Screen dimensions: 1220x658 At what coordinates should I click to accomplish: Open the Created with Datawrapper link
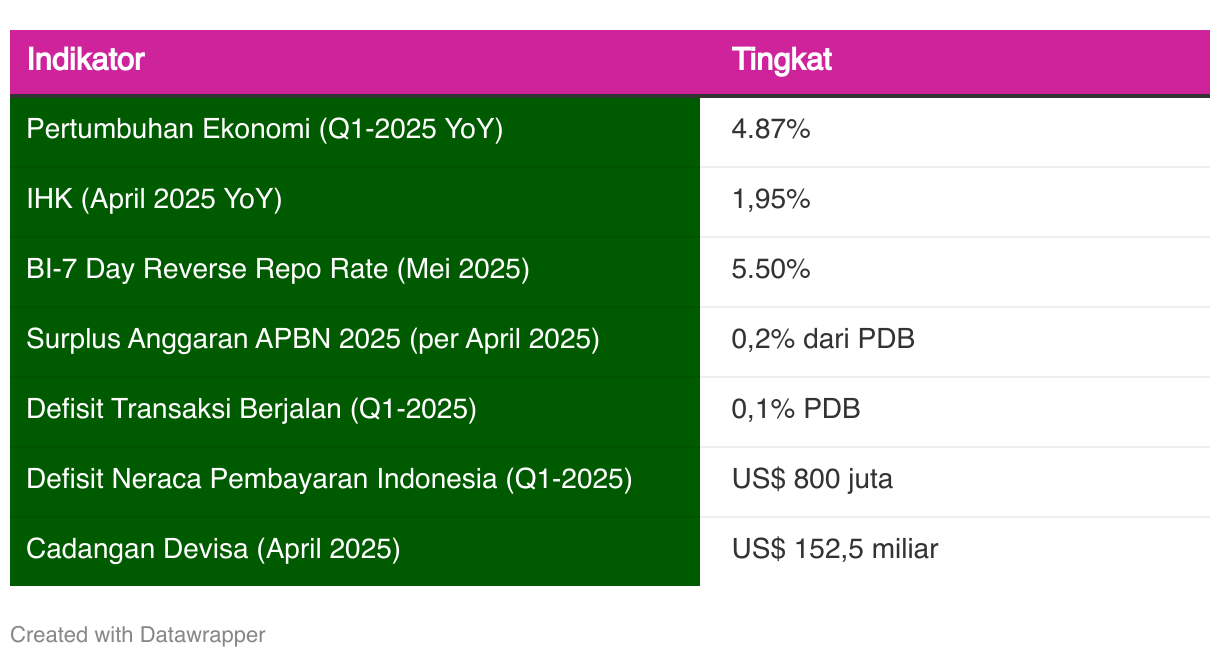click(x=138, y=634)
